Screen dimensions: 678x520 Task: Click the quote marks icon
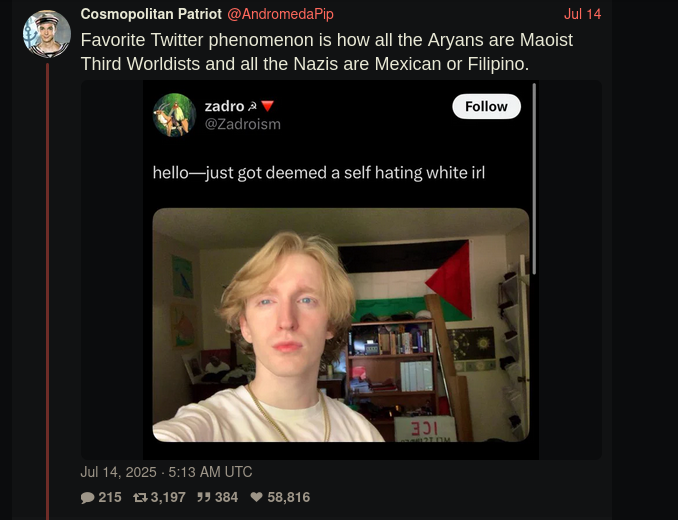(204, 497)
